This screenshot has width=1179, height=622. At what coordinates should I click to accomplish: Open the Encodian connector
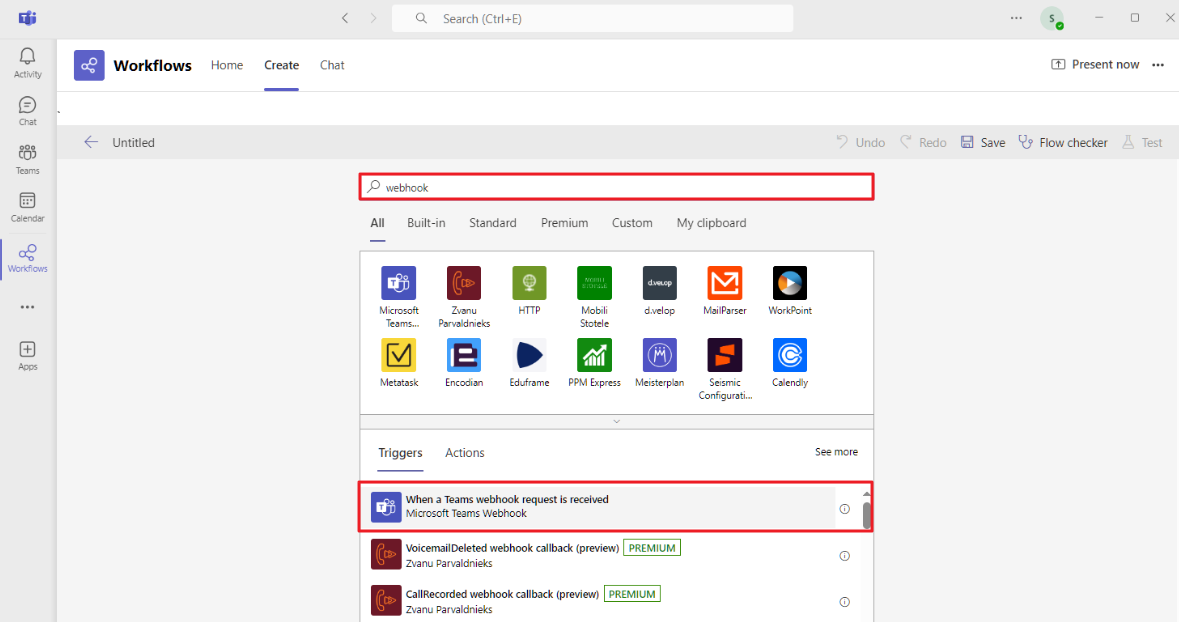click(x=464, y=356)
